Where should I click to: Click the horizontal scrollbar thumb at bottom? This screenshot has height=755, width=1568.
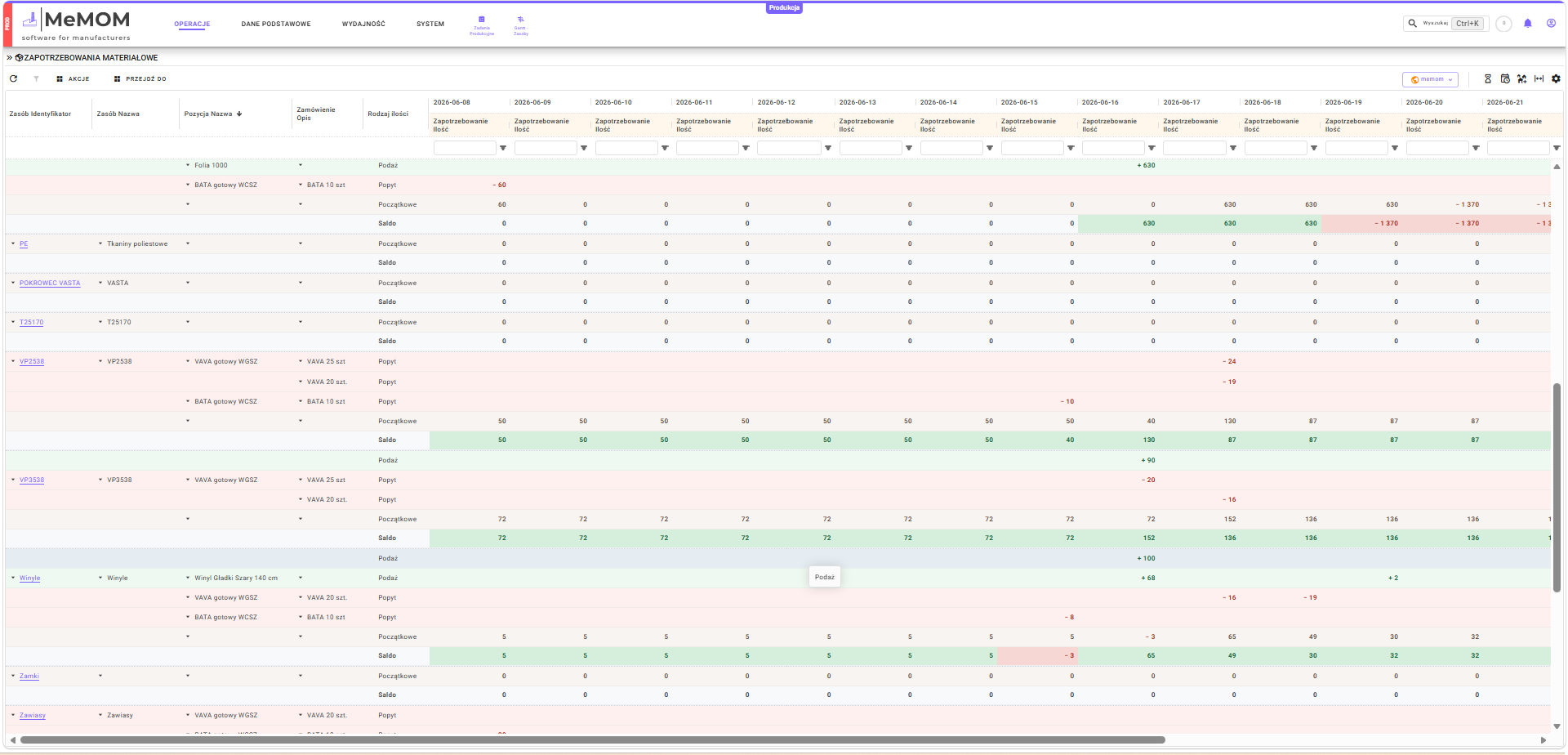tap(593, 739)
